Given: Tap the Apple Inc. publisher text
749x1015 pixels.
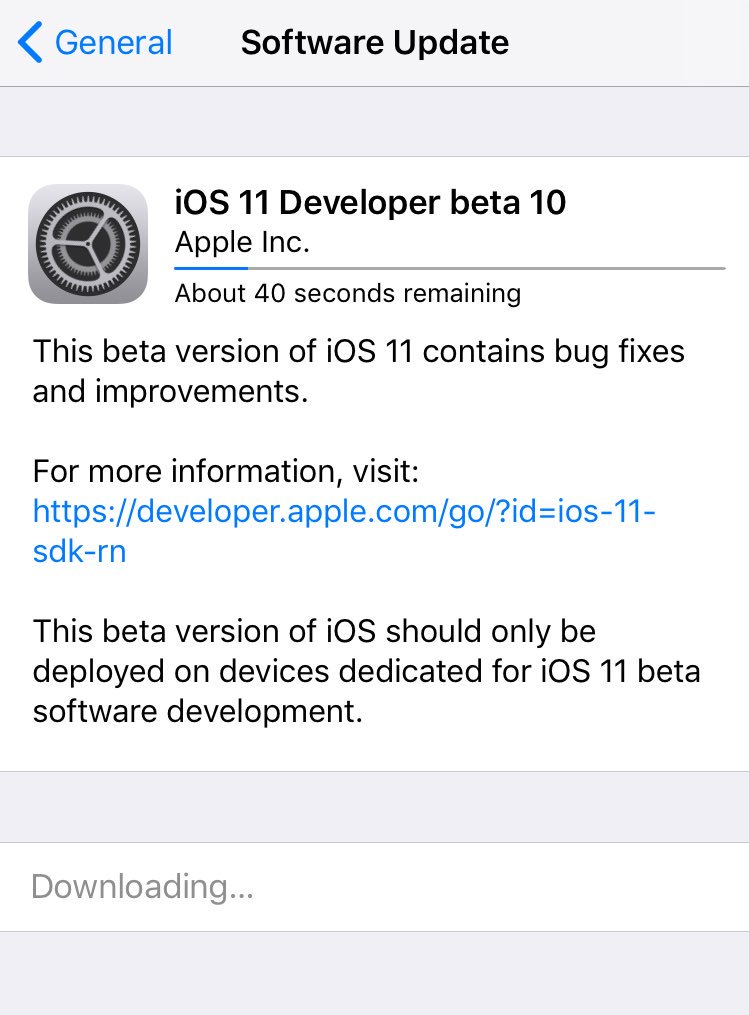Looking at the screenshot, I should click(242, 242).
